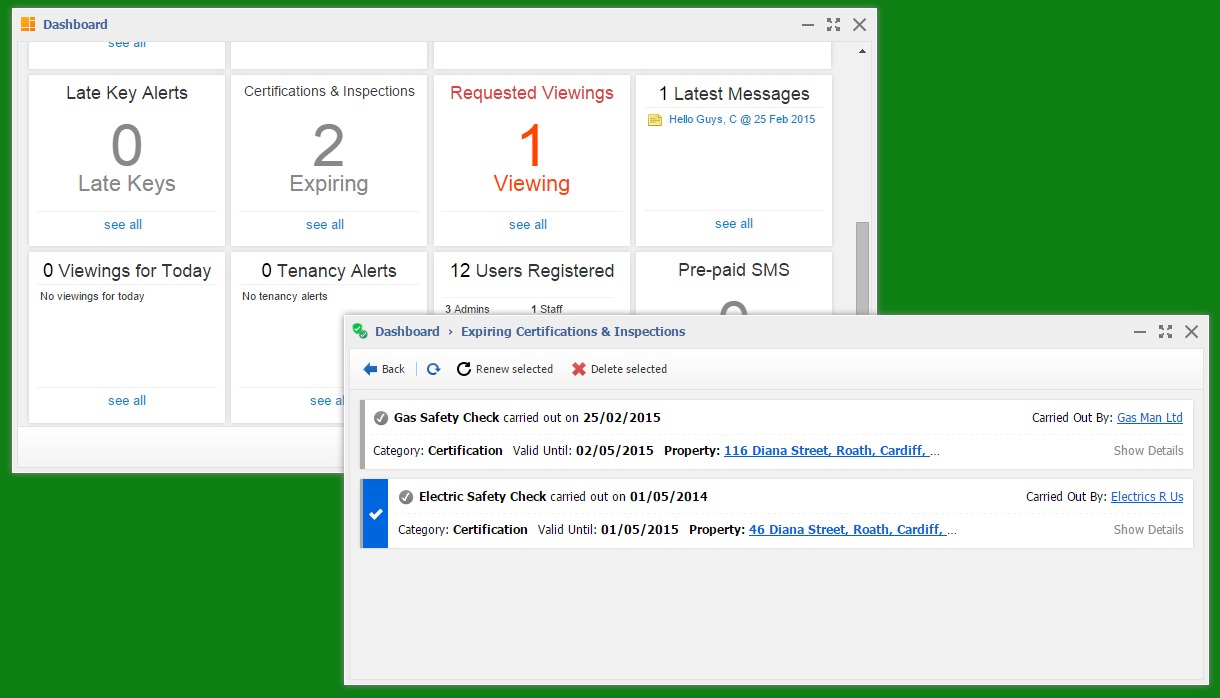Click the yellow note message icon
Viewport: 1220px width, 698px height.
[655, 120]
